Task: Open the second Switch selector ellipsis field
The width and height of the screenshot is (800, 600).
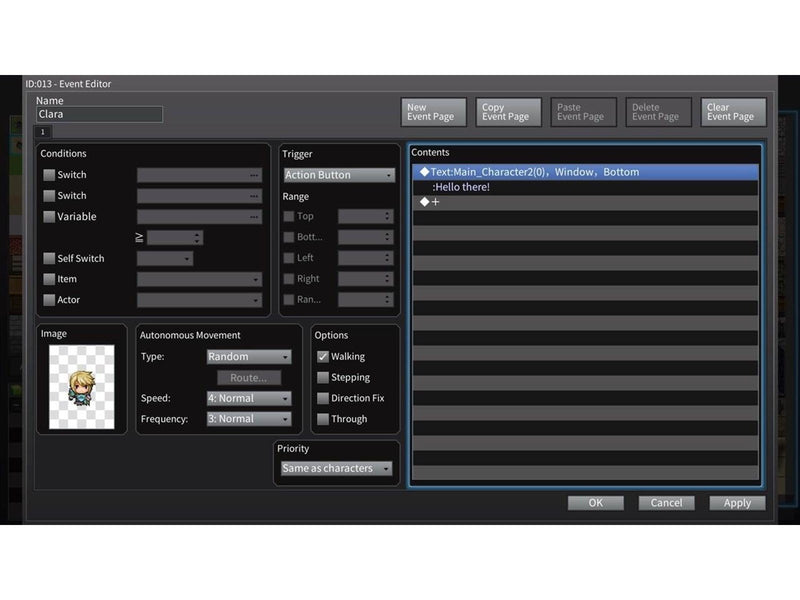Action: pos(199,196)
